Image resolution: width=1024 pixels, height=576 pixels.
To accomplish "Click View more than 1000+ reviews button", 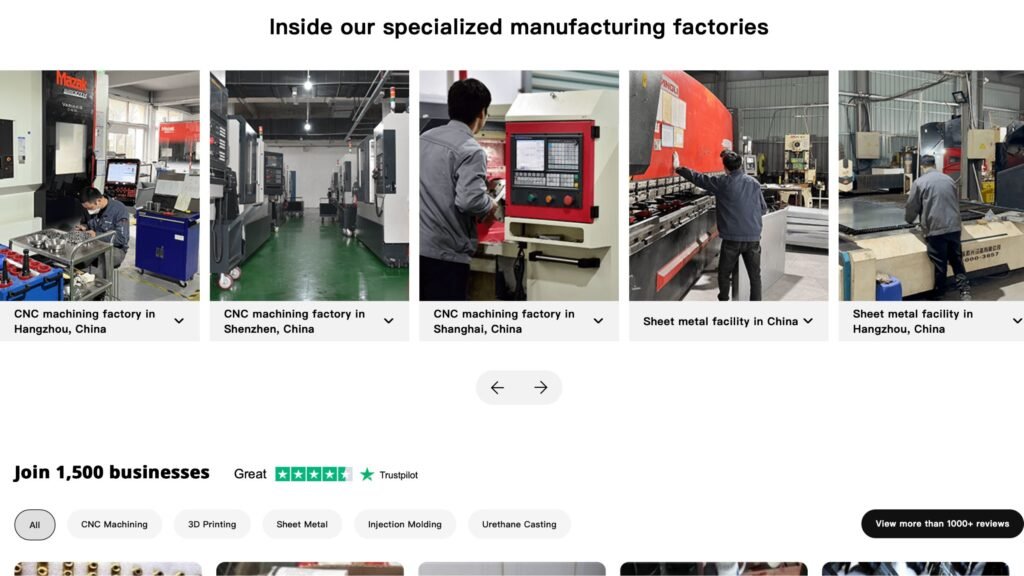I will [942, 524].
